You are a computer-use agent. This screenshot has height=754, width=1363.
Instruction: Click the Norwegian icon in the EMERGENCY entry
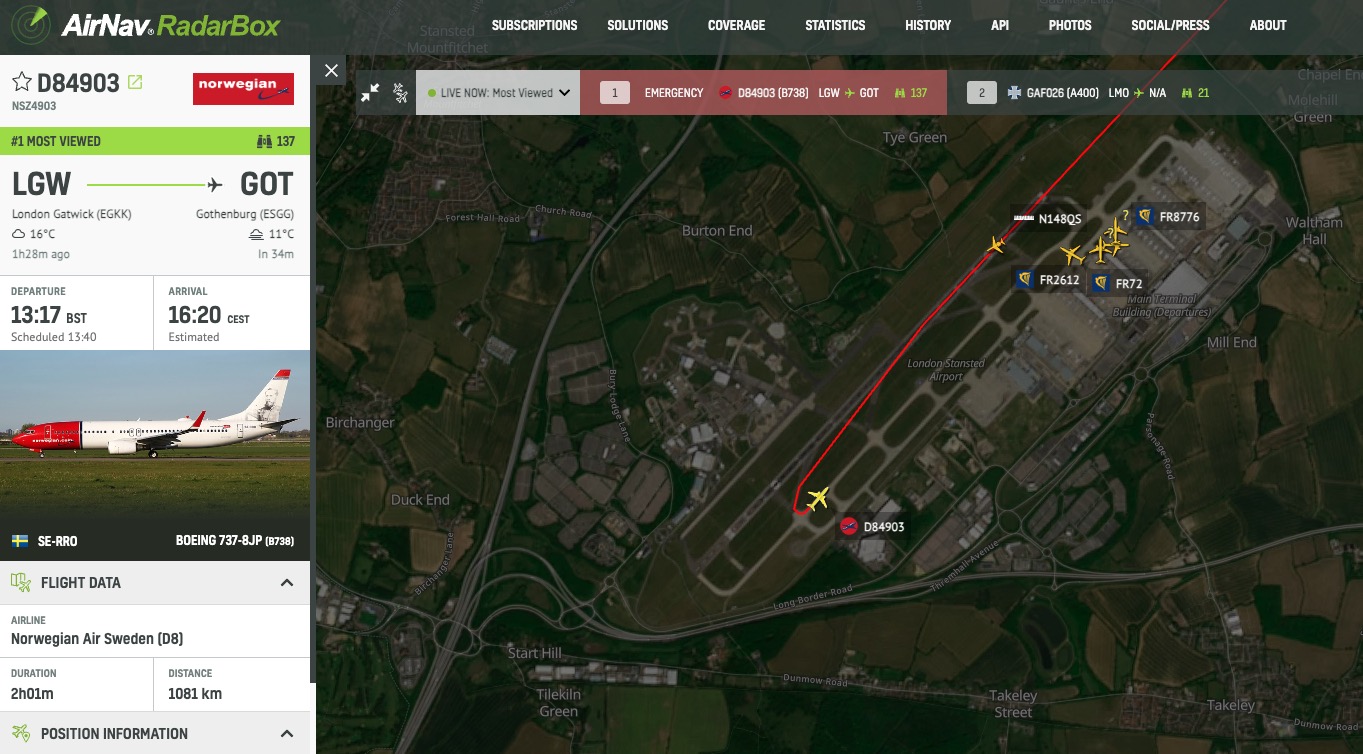point(726,93)
